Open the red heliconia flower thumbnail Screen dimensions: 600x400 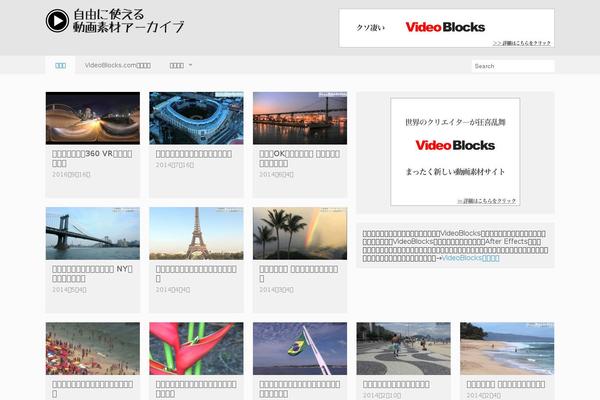coord(196,349)
